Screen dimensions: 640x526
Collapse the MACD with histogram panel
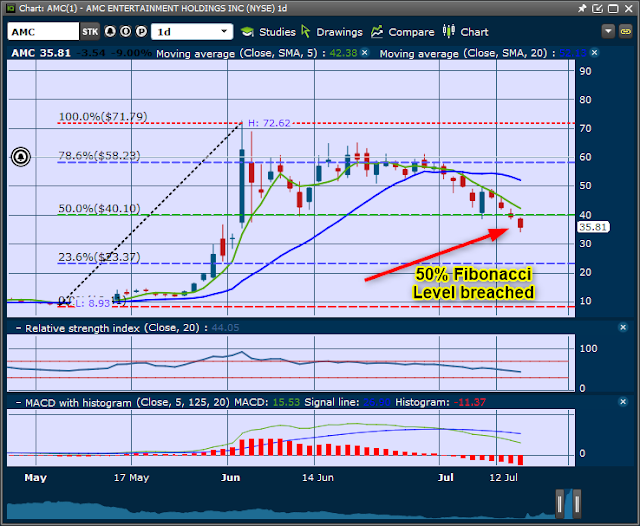[18, 403]
